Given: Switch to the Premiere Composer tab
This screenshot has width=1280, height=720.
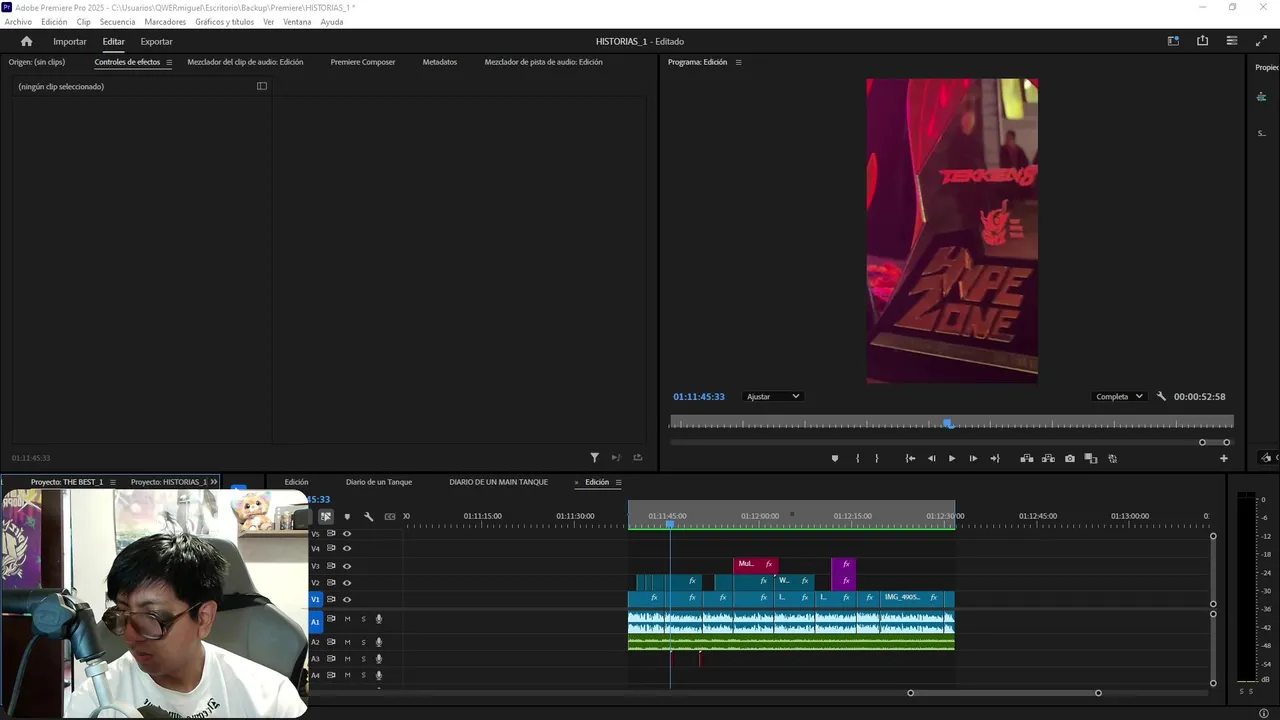Looking at the screenshot, I should (363, 62).
